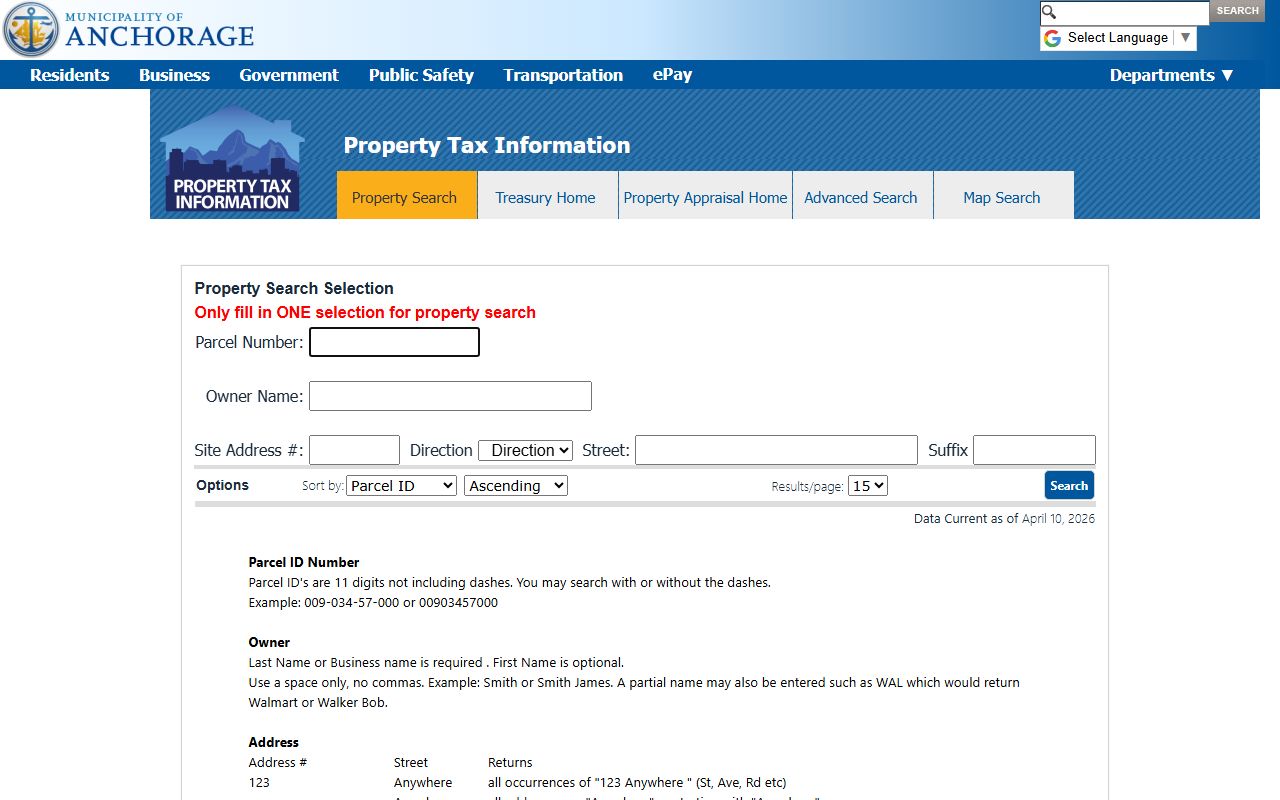Viewport: 1280px width, 800px height.
Task: Click the Google logo in language selector
Action: [1052, 38]
